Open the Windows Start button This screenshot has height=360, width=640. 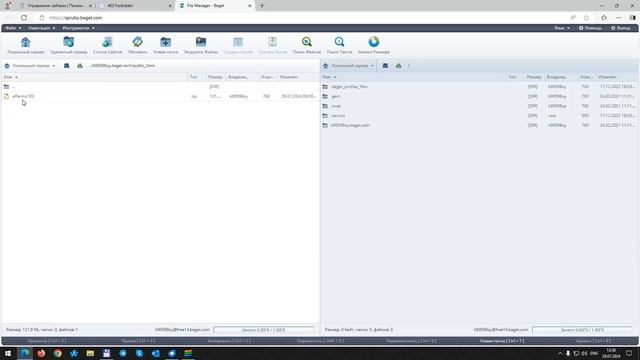(x=8, y=353)
